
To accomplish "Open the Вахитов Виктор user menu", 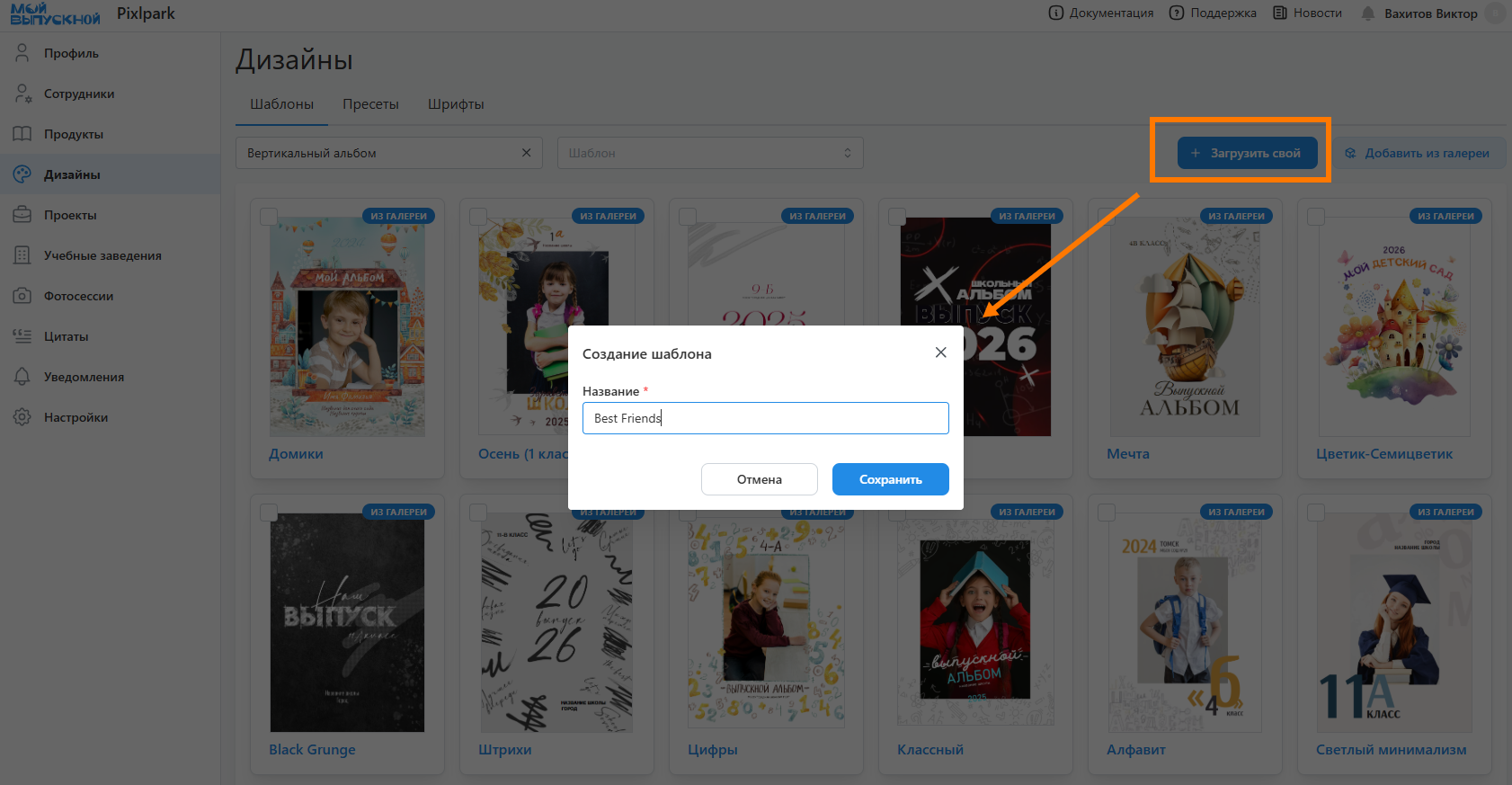I will [x=1430, y=13].
